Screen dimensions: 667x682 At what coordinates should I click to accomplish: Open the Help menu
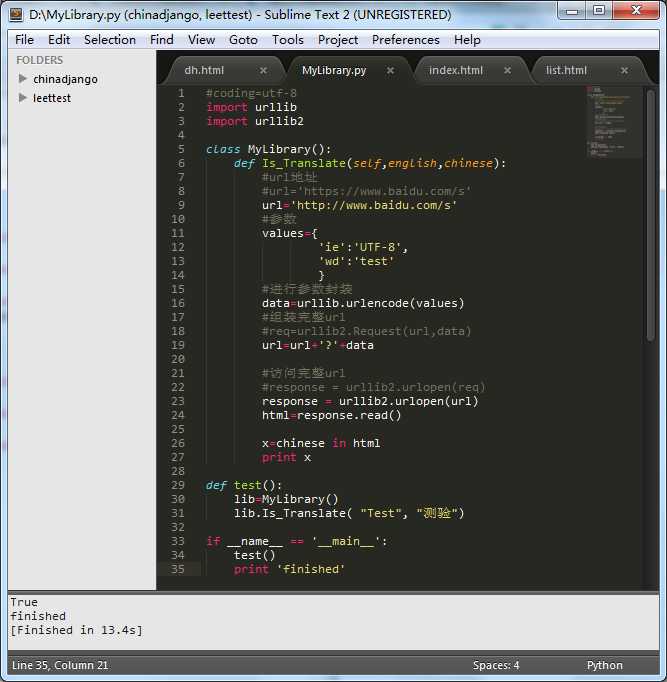tap(467, 40)
